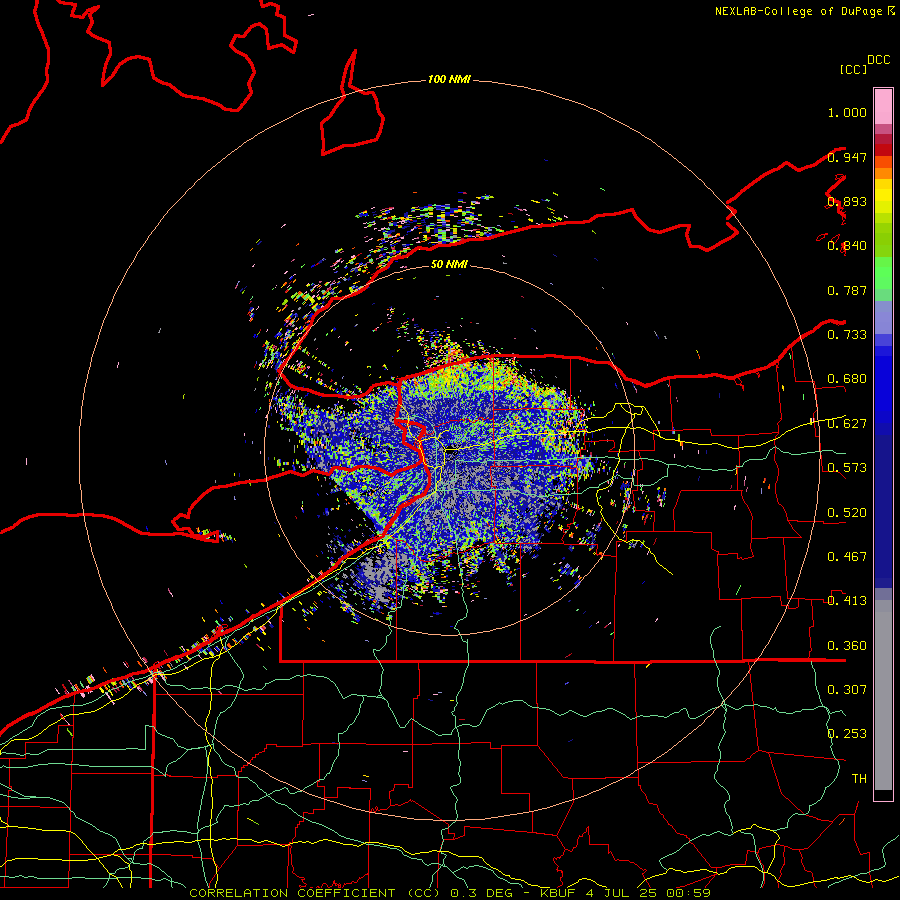
Task: Click the 50 NMI range ring label
Action: (x=449, y=264)
